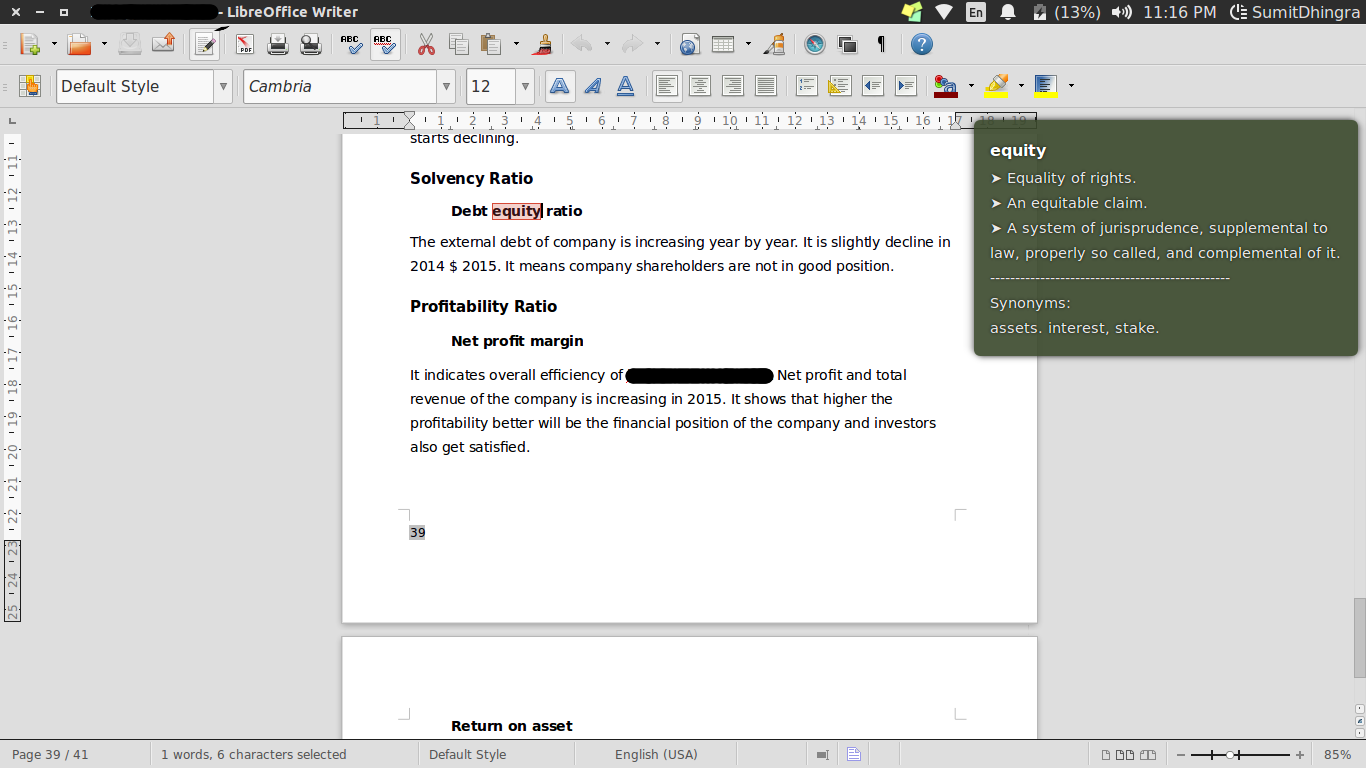Adjust the zoom slider in status bar
The image size is (1366, 768).
(1231, 755)
